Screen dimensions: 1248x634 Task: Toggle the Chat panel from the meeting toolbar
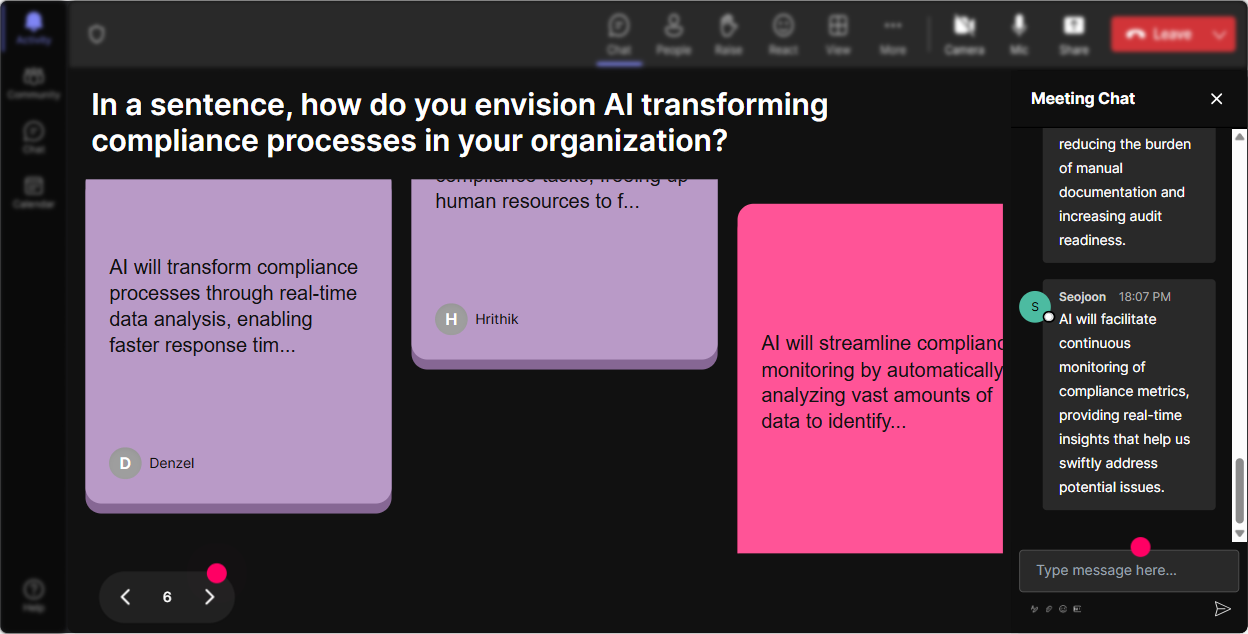(x=619, y=34)
